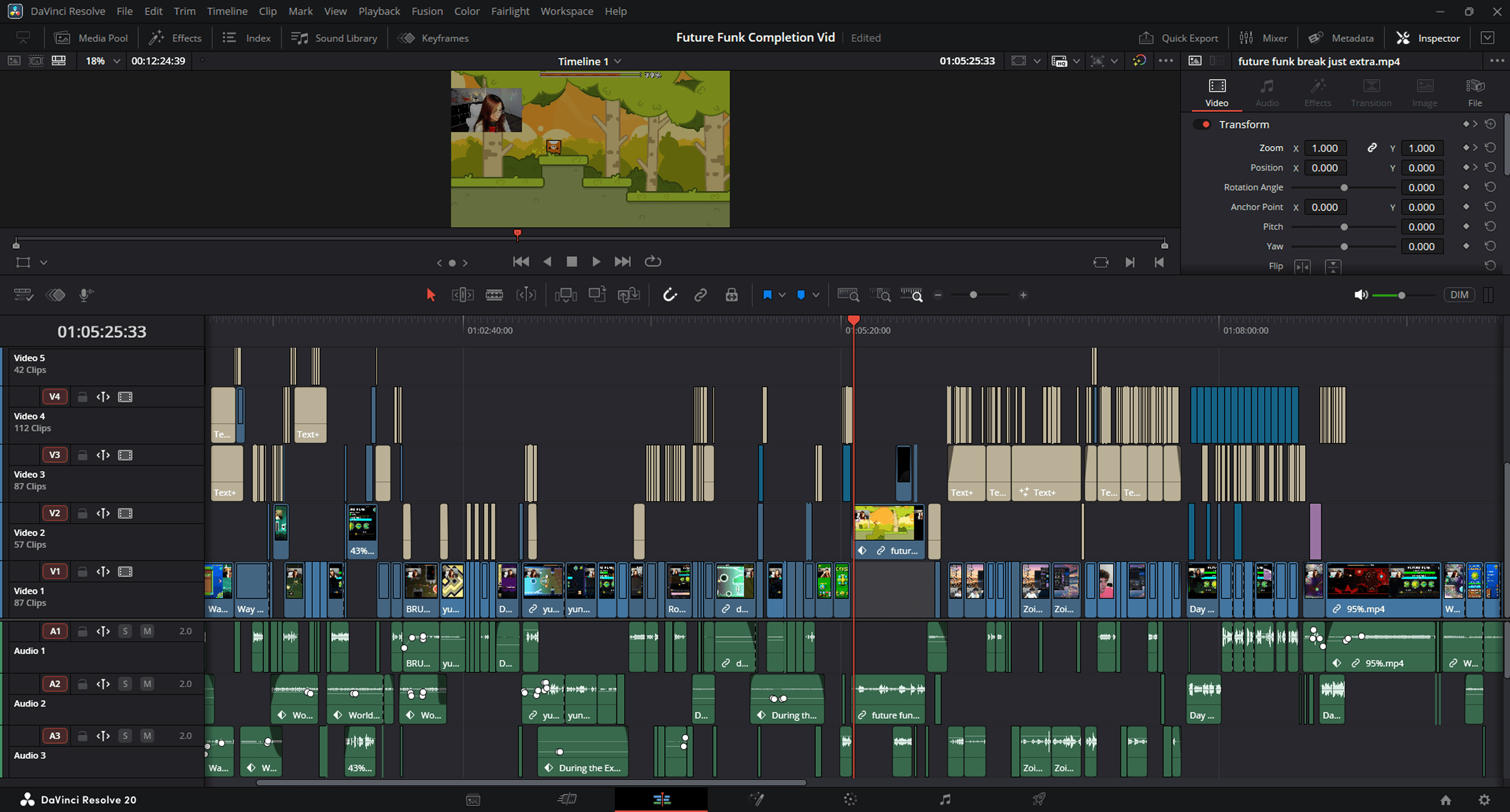1510x812 pixels.
Task: Open the Playback menu
Action: pos(379,11)
